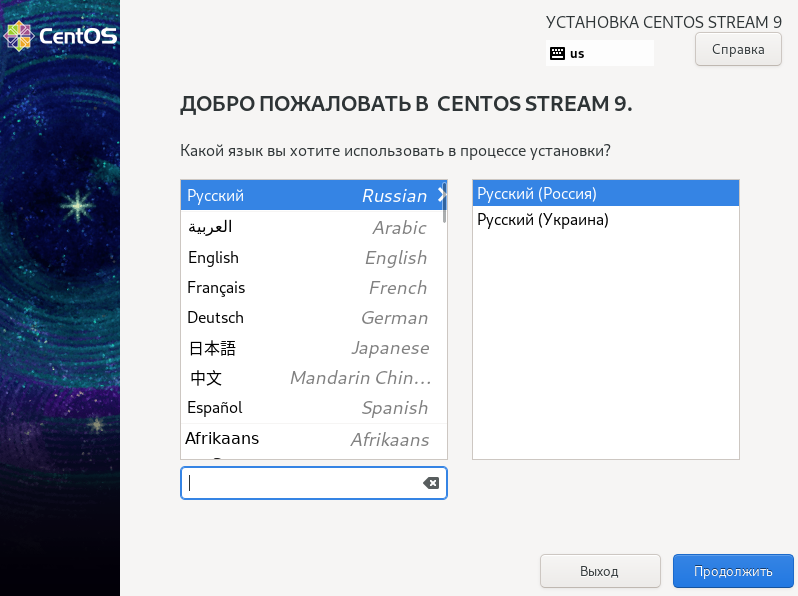This screenshot has width=798, height=596.
Task: Select Mandarin Chinese 中文 language row
Action: (314, 378)
